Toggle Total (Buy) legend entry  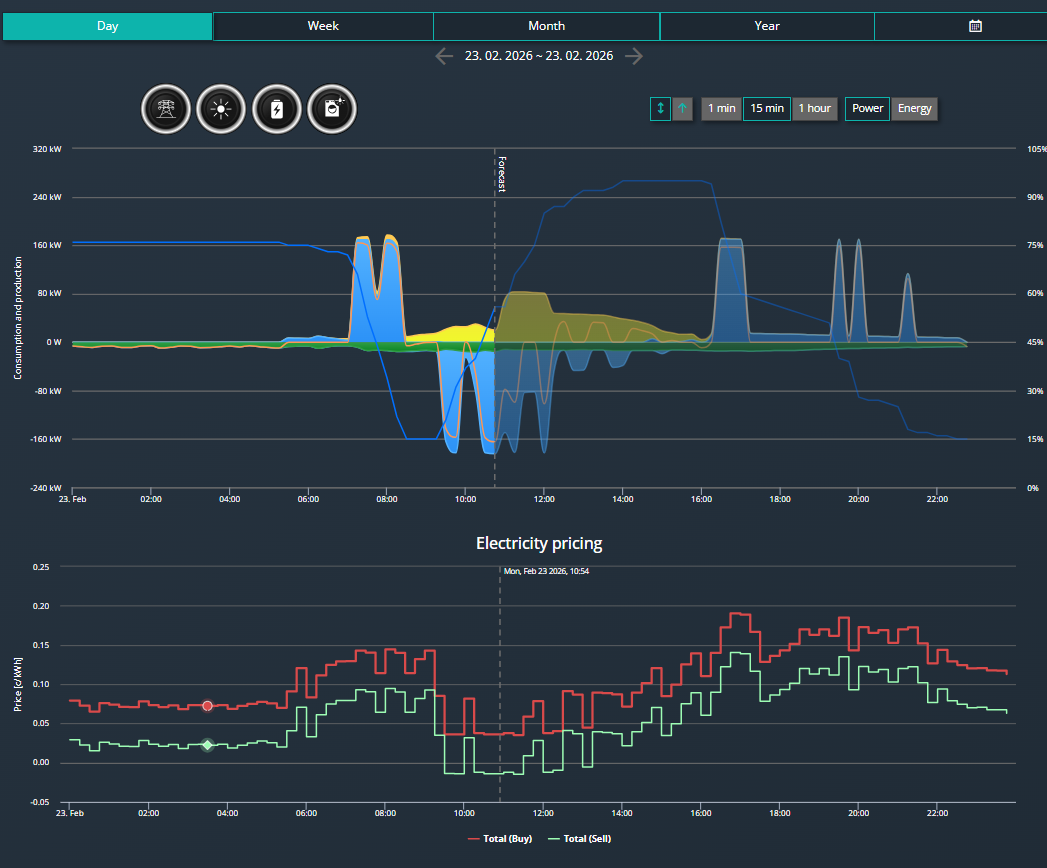500,839
